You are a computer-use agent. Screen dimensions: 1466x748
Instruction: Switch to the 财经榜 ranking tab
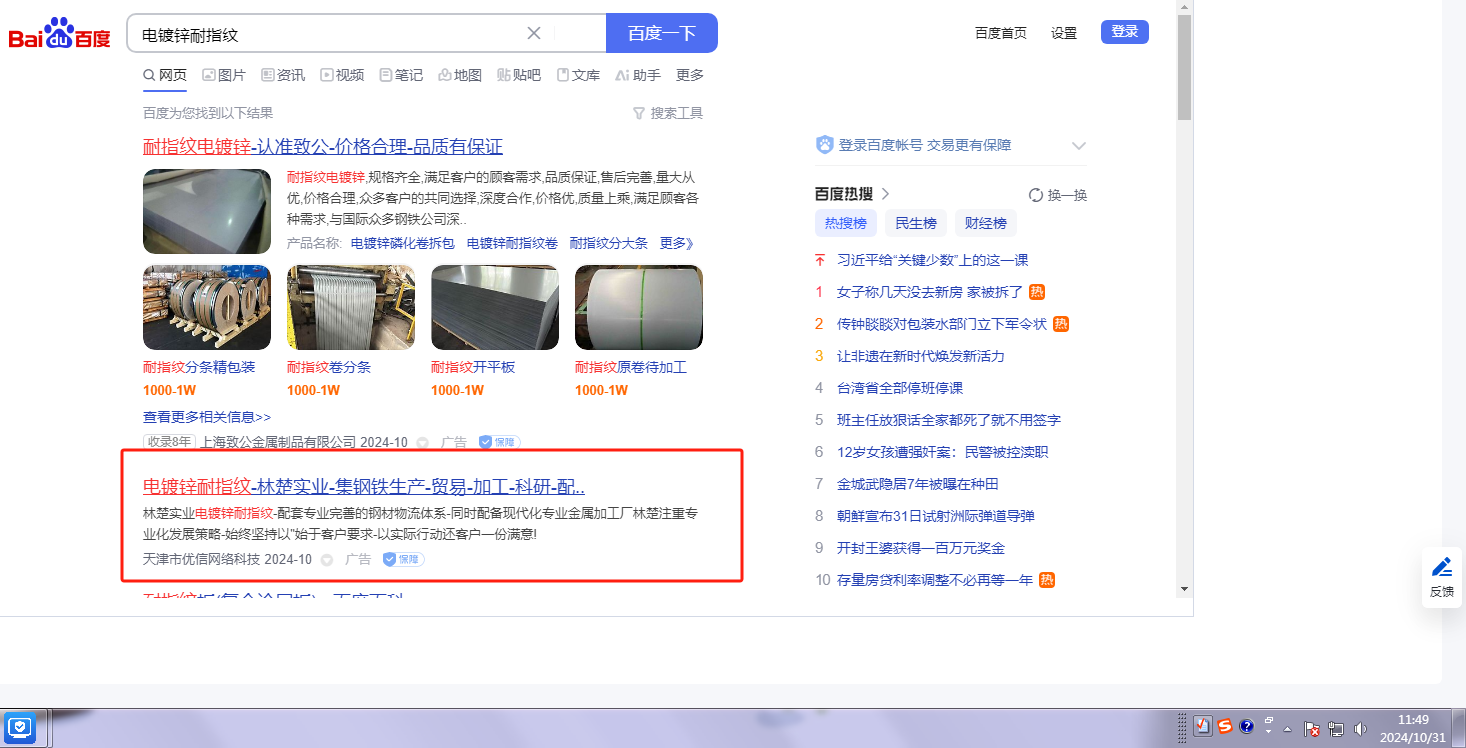[986, 223]
